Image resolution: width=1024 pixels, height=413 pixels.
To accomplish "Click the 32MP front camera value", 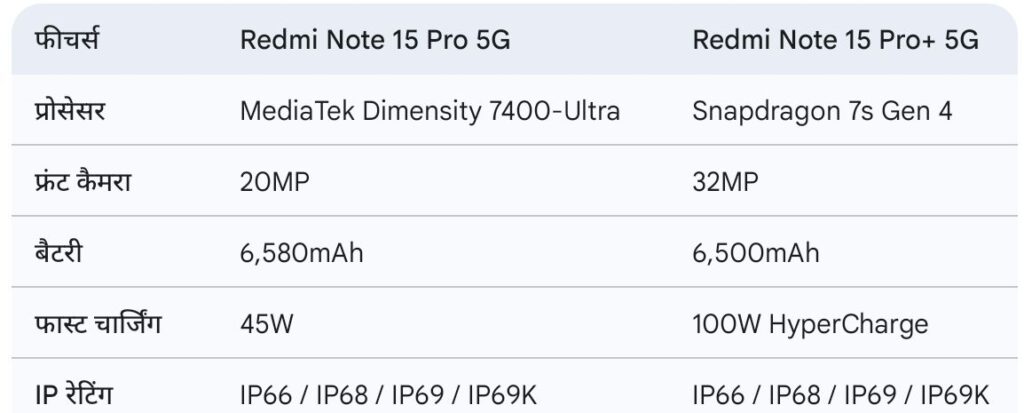I will [x=726, y=181].
